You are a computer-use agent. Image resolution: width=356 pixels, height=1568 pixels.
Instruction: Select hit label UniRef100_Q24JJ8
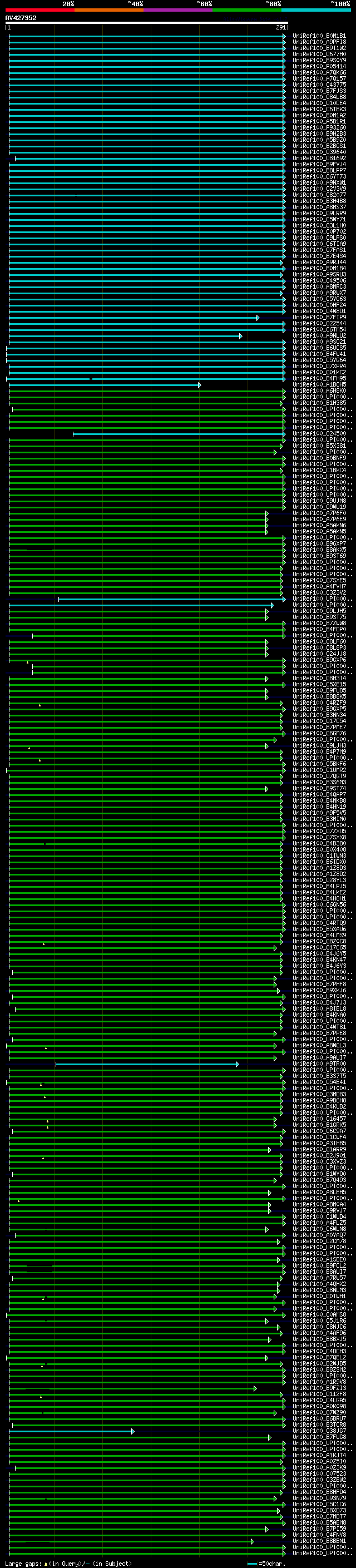(x=319, y=654)
